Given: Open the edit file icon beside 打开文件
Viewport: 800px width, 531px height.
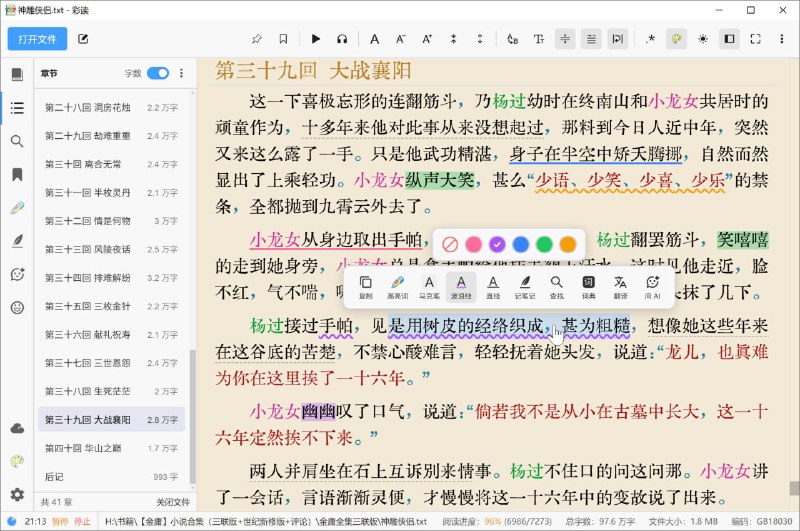Looking at the screenshot, I should [83, 39].
